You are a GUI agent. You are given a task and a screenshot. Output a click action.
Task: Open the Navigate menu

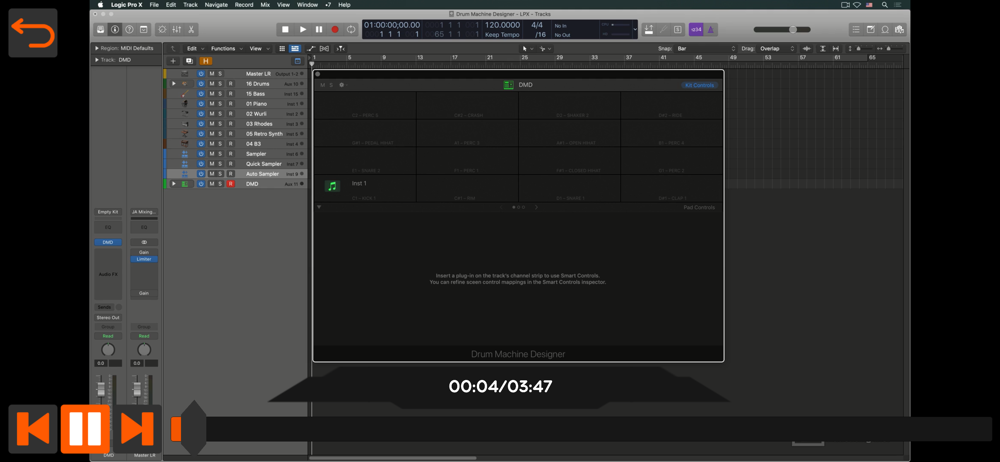tap(216, 4)
